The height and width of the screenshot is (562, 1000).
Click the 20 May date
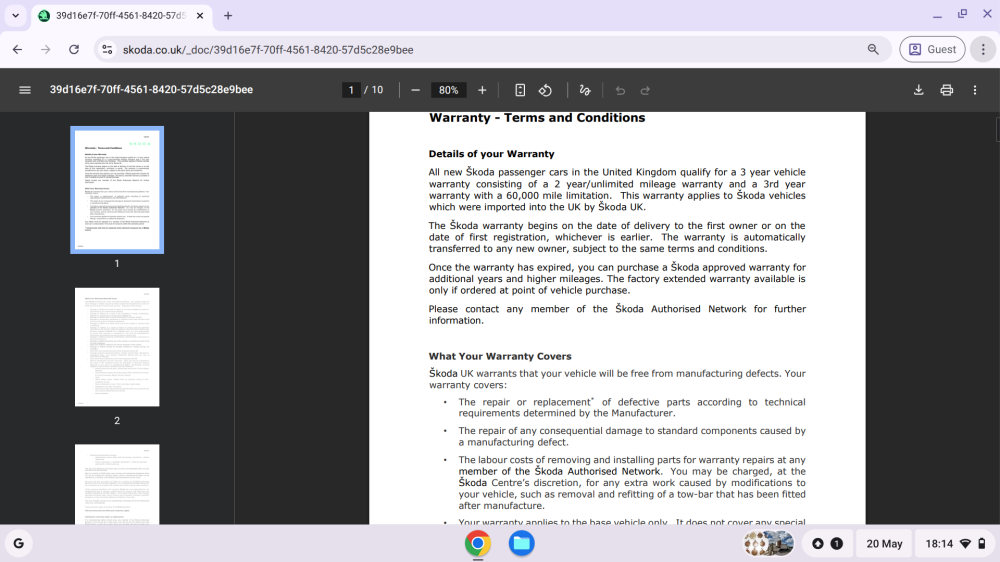tap(884, 544)
